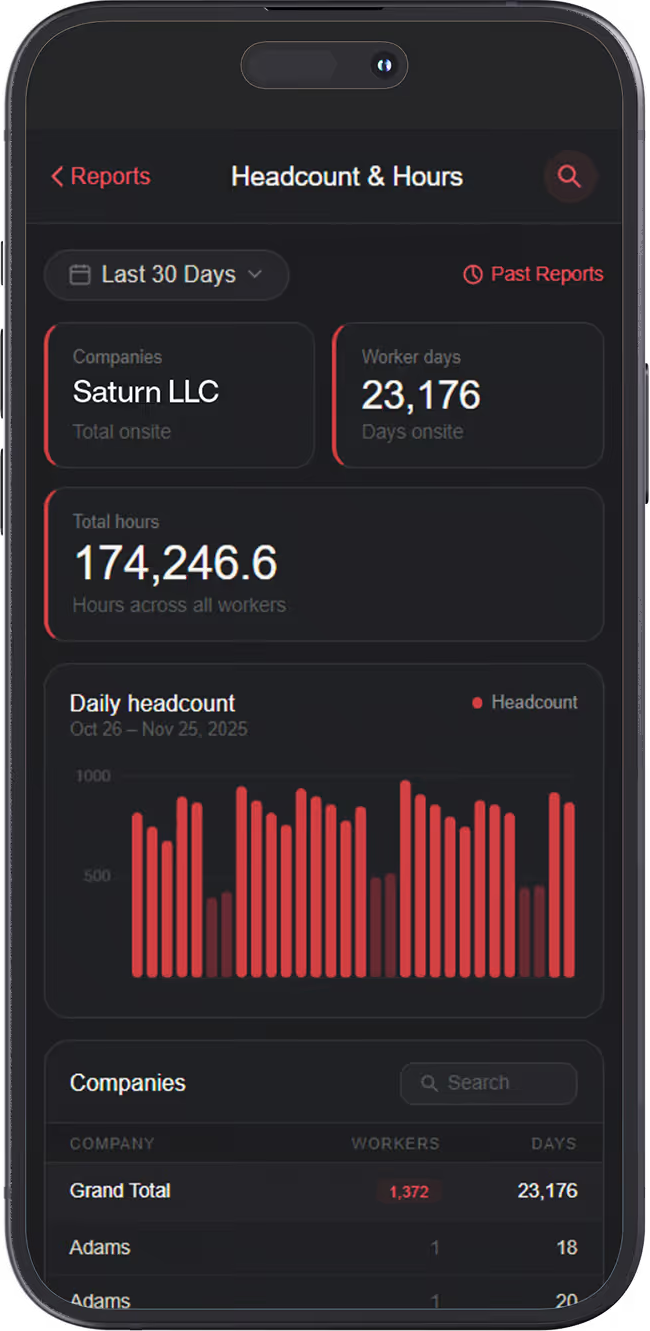
Task: Click the 18 days value
Action: pos(567,1248)
